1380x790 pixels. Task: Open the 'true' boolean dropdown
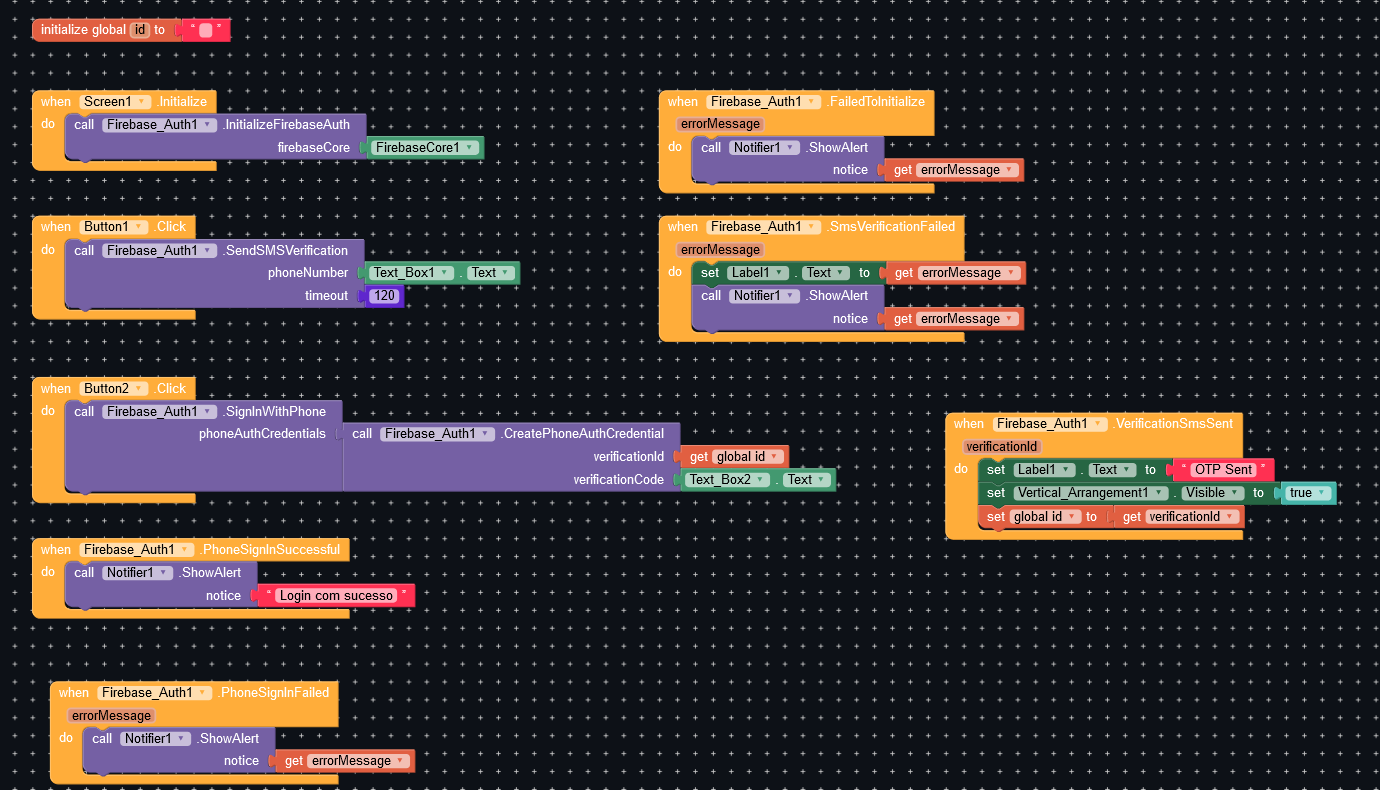pyautogui.click(x=1309, y=493)
